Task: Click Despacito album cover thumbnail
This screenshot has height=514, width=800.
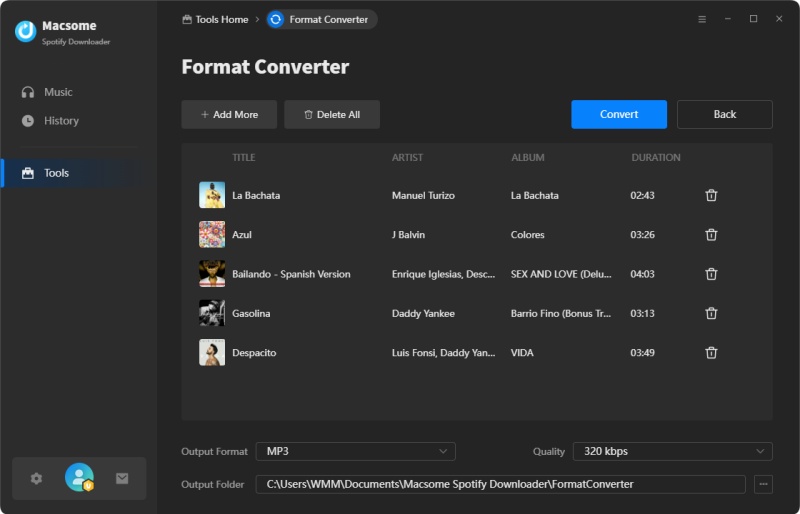Action: pyautogui.click(x=212, y=352)
